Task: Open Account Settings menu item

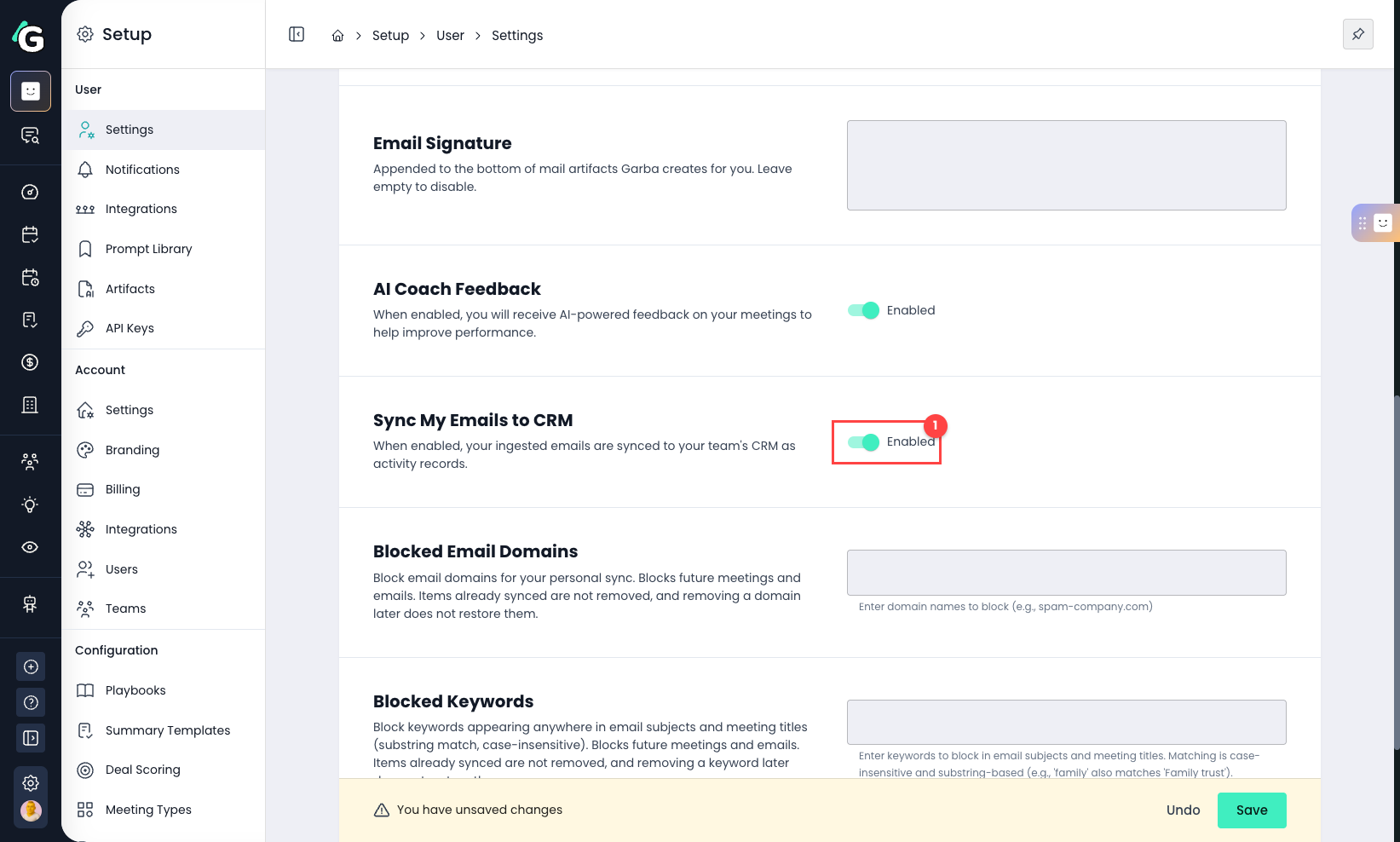Action: [x=164, y=410]
